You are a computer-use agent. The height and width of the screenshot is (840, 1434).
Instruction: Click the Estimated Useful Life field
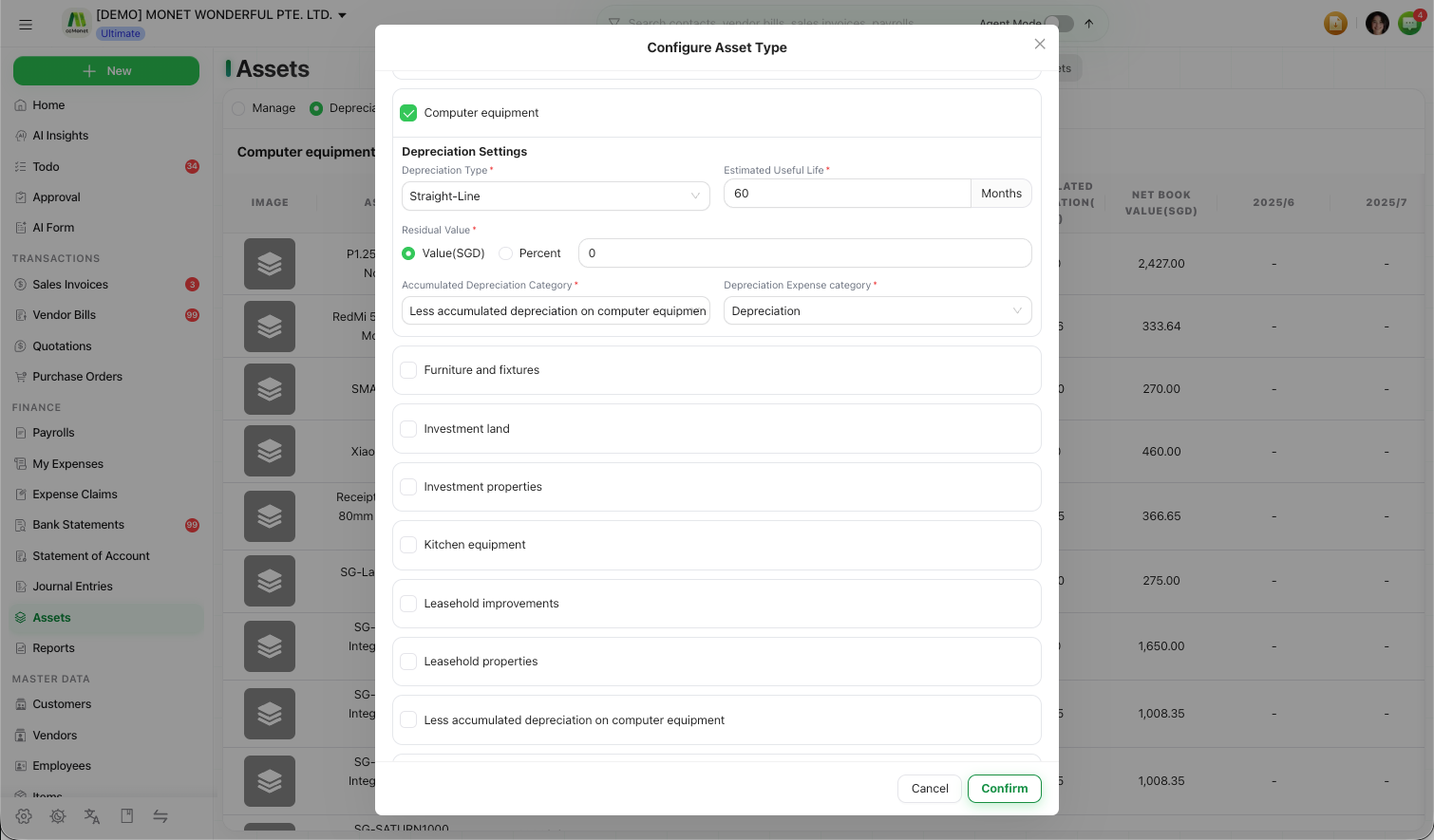[x=847, y=194]
